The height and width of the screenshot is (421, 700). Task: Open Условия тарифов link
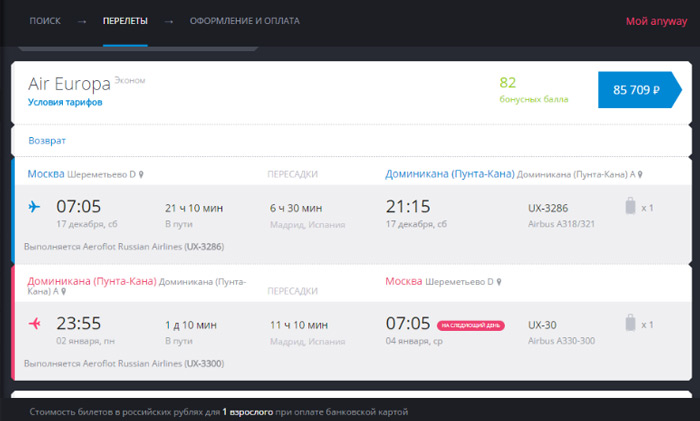pyautogui.click(x=65, y=102)
